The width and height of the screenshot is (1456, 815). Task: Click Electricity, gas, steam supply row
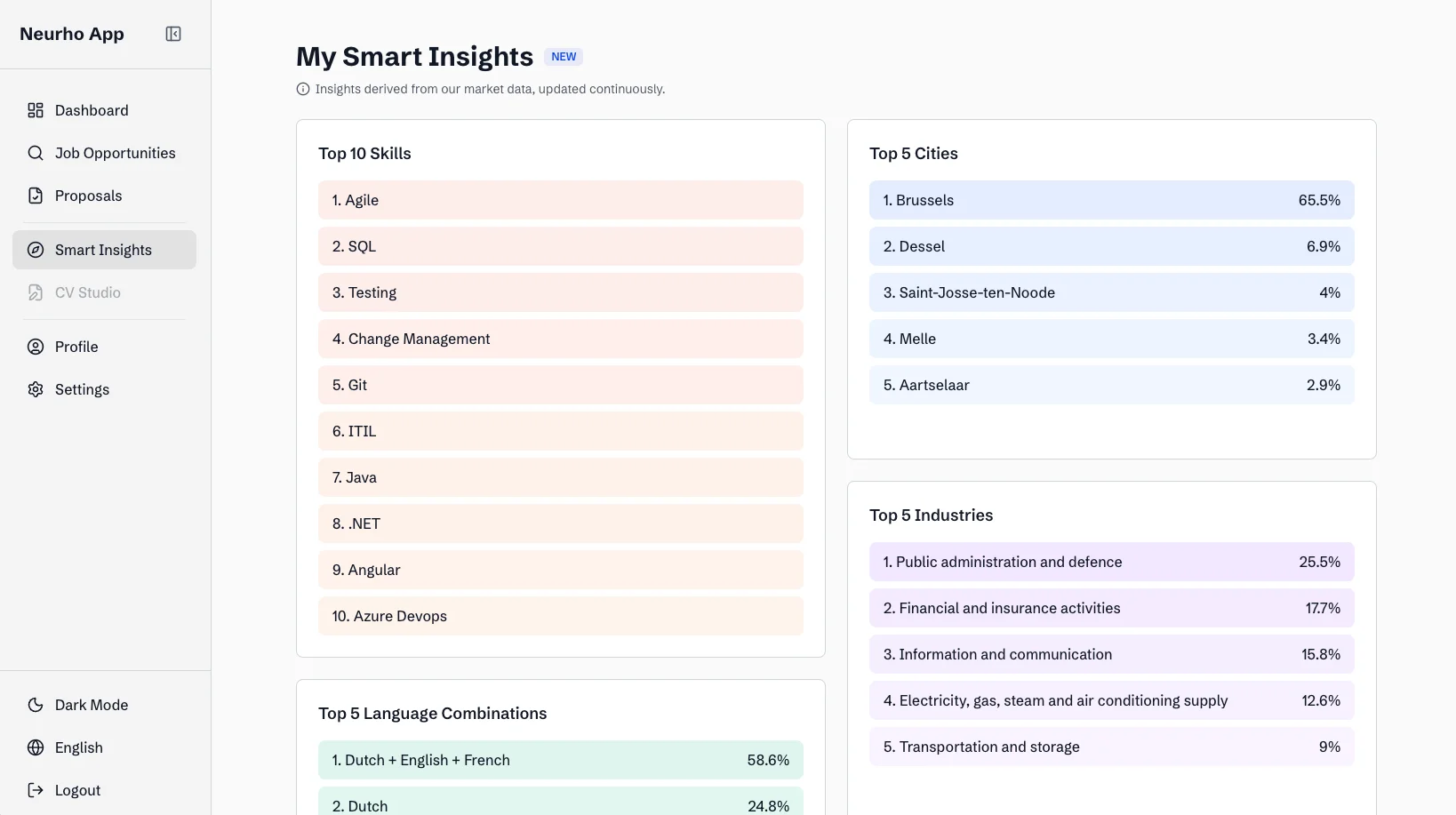1112,700
